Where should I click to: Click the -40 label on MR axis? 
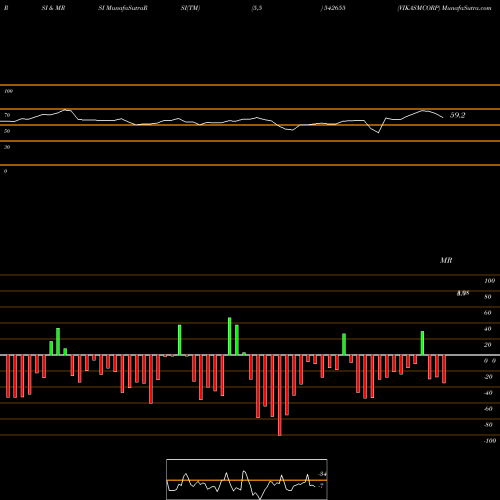pyautogui.click(x=488, y=393)
